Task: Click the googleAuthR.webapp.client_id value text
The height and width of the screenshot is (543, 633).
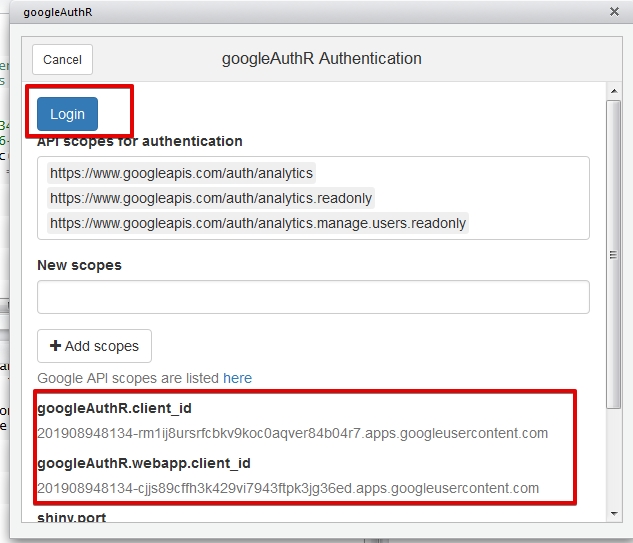Action: pos(288,488)
